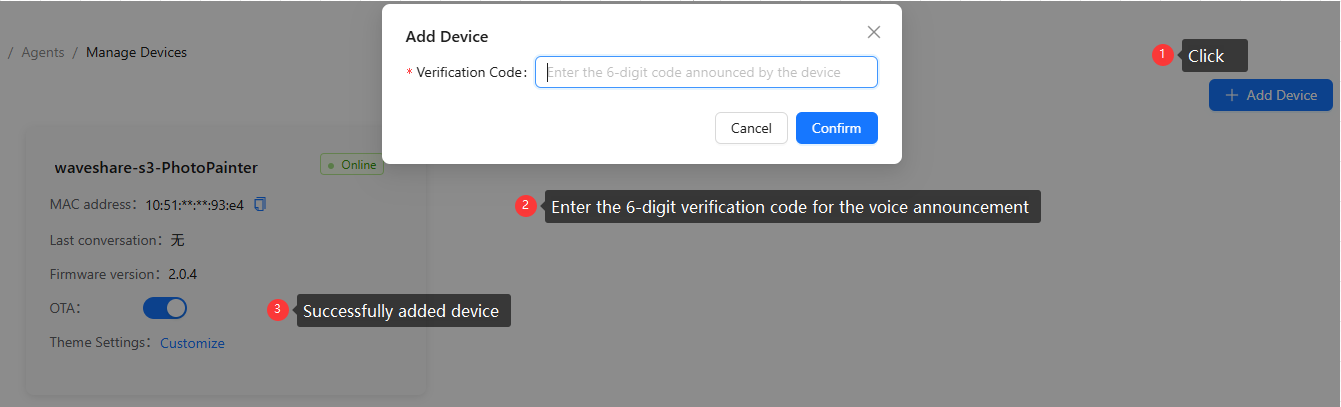Click the waveshare-s3-PhotoPainter device name
The image size is (1341, 407).
click(156, 167)
